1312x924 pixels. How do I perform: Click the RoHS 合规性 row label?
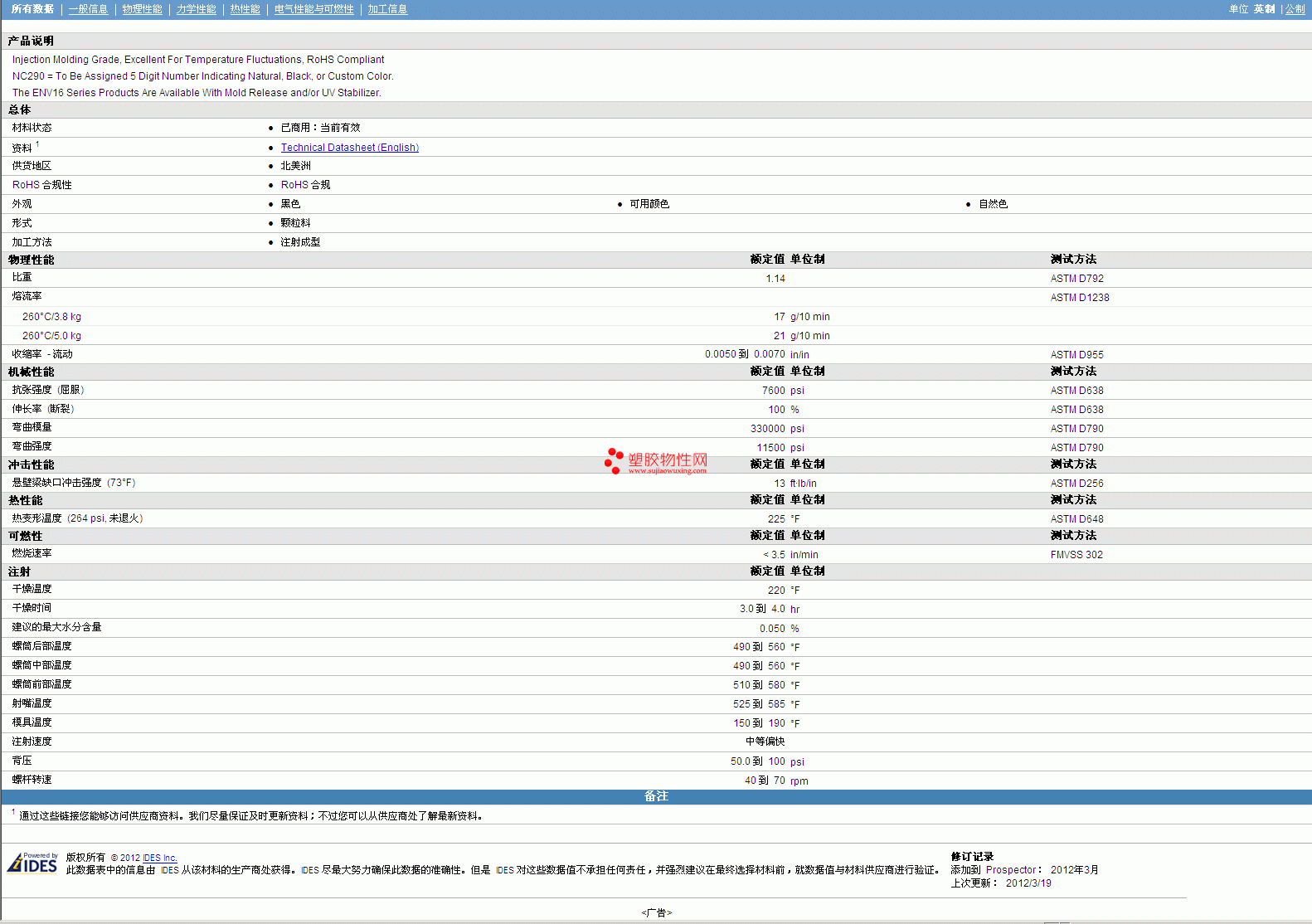[x=41, y=186]
